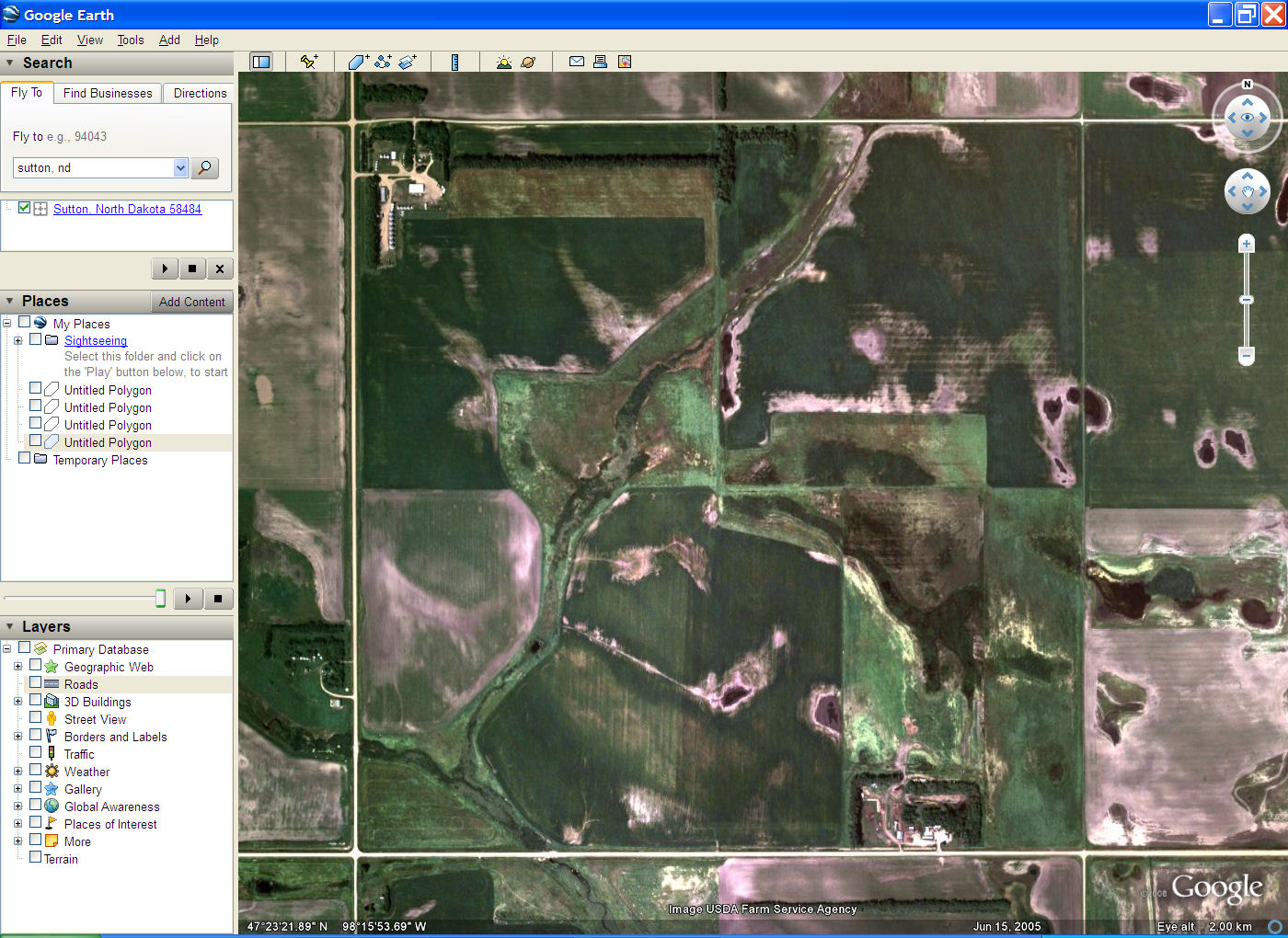Image resolution: width=1288 pixels, height=938 pixels.
Task: Expand the Gallery layer node
Action: click(x=17, y=789)
